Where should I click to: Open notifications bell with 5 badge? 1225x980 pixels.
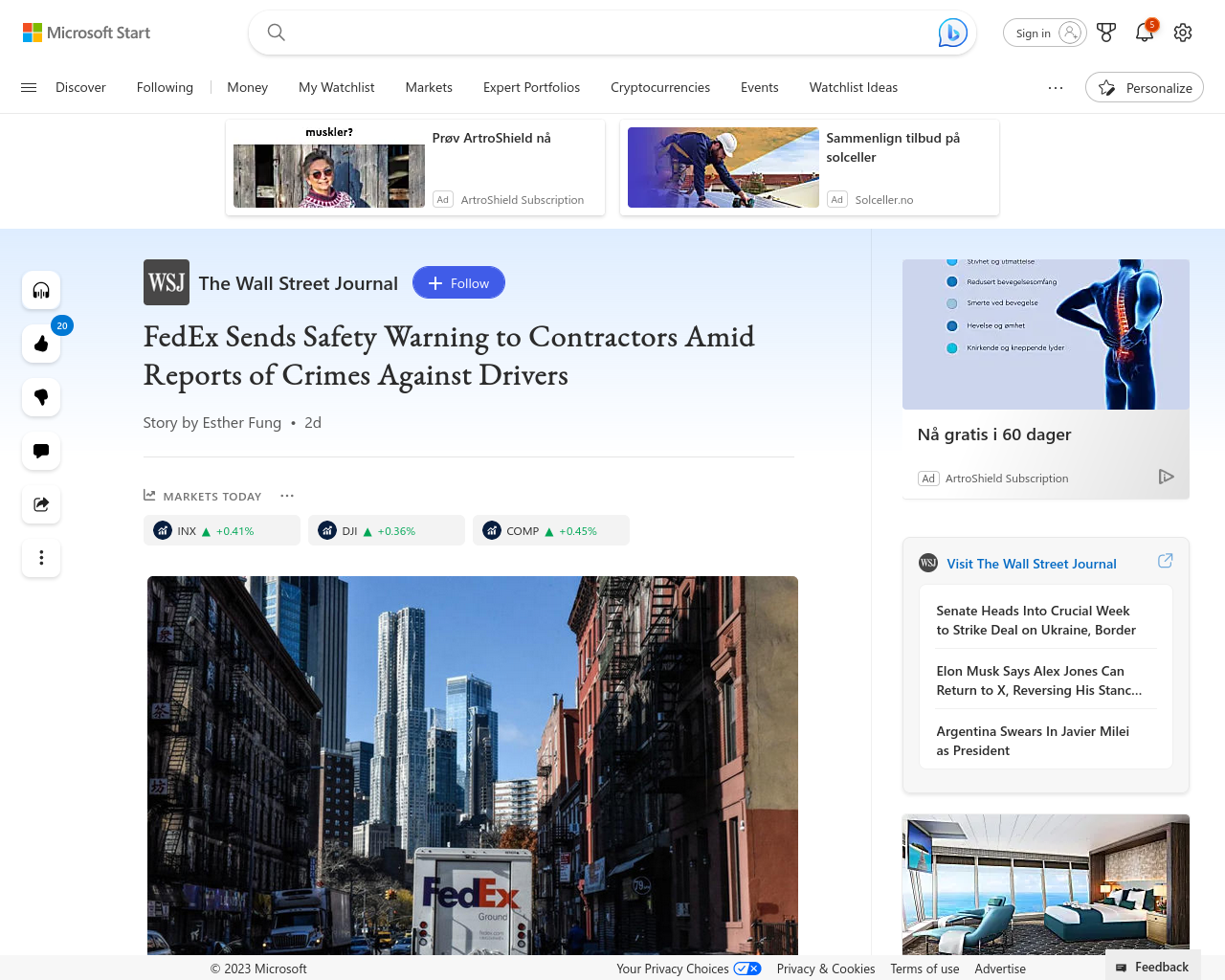tap(1145, 32)
